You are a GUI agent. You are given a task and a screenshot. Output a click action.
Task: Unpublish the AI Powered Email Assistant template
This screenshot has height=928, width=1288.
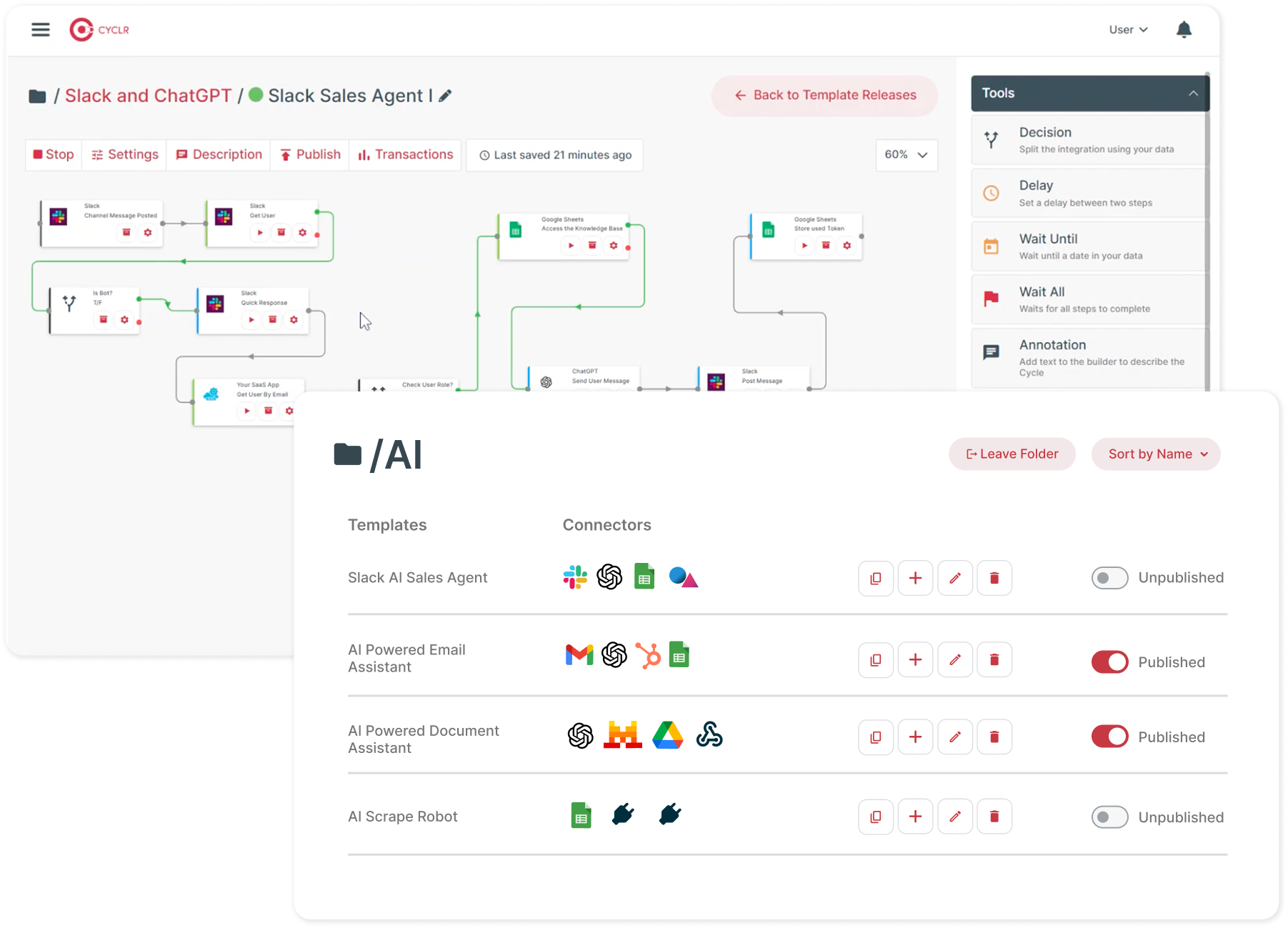pyautogui.click(x=1109, y=662)
